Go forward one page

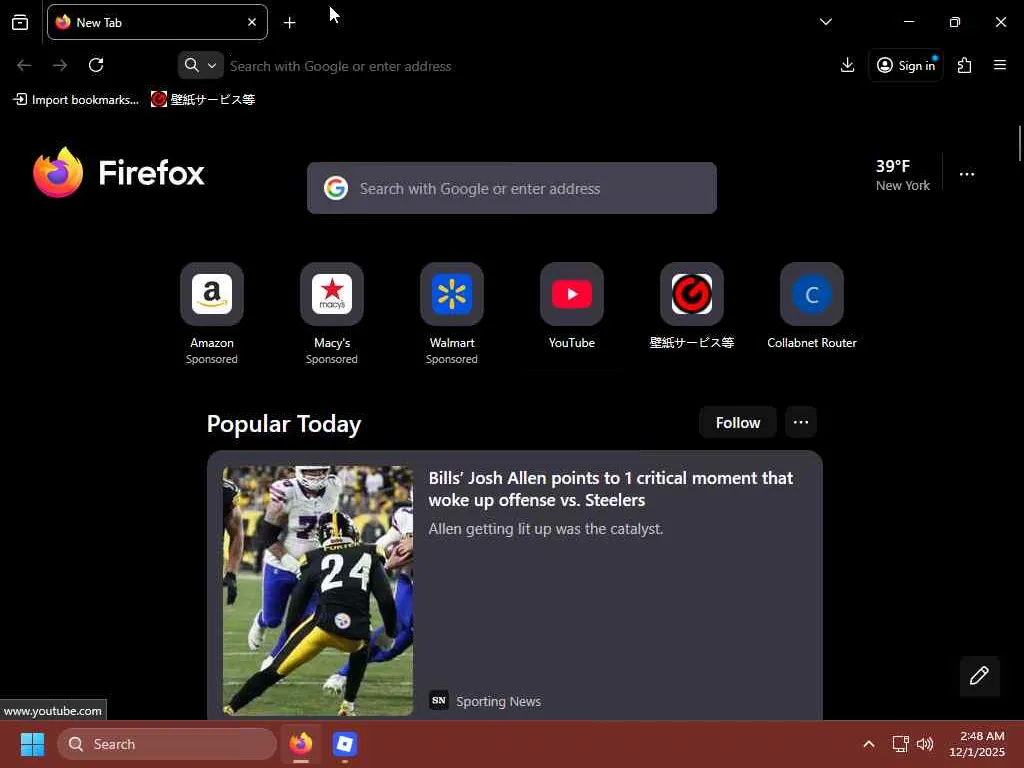click(60, 65)
